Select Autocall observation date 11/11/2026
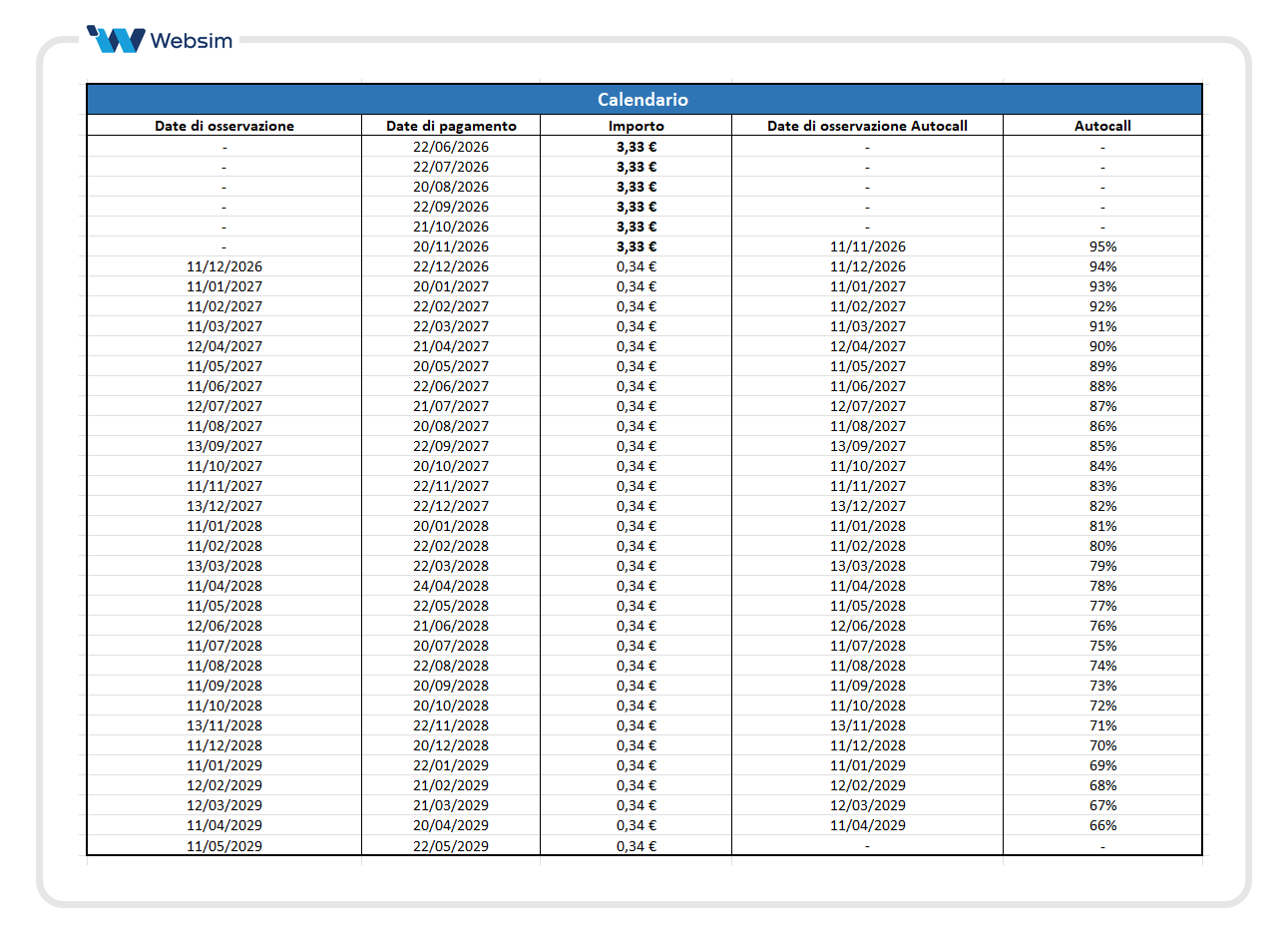Image resolution: width=1288 pixels, height=944 pixels. pos(868,246)
